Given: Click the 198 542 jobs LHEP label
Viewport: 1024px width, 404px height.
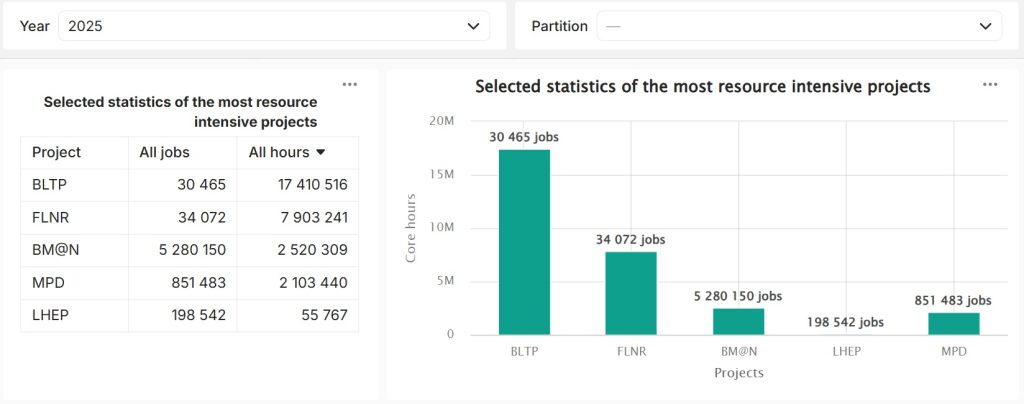Looking at the screenshot, I should coord(845,322).
